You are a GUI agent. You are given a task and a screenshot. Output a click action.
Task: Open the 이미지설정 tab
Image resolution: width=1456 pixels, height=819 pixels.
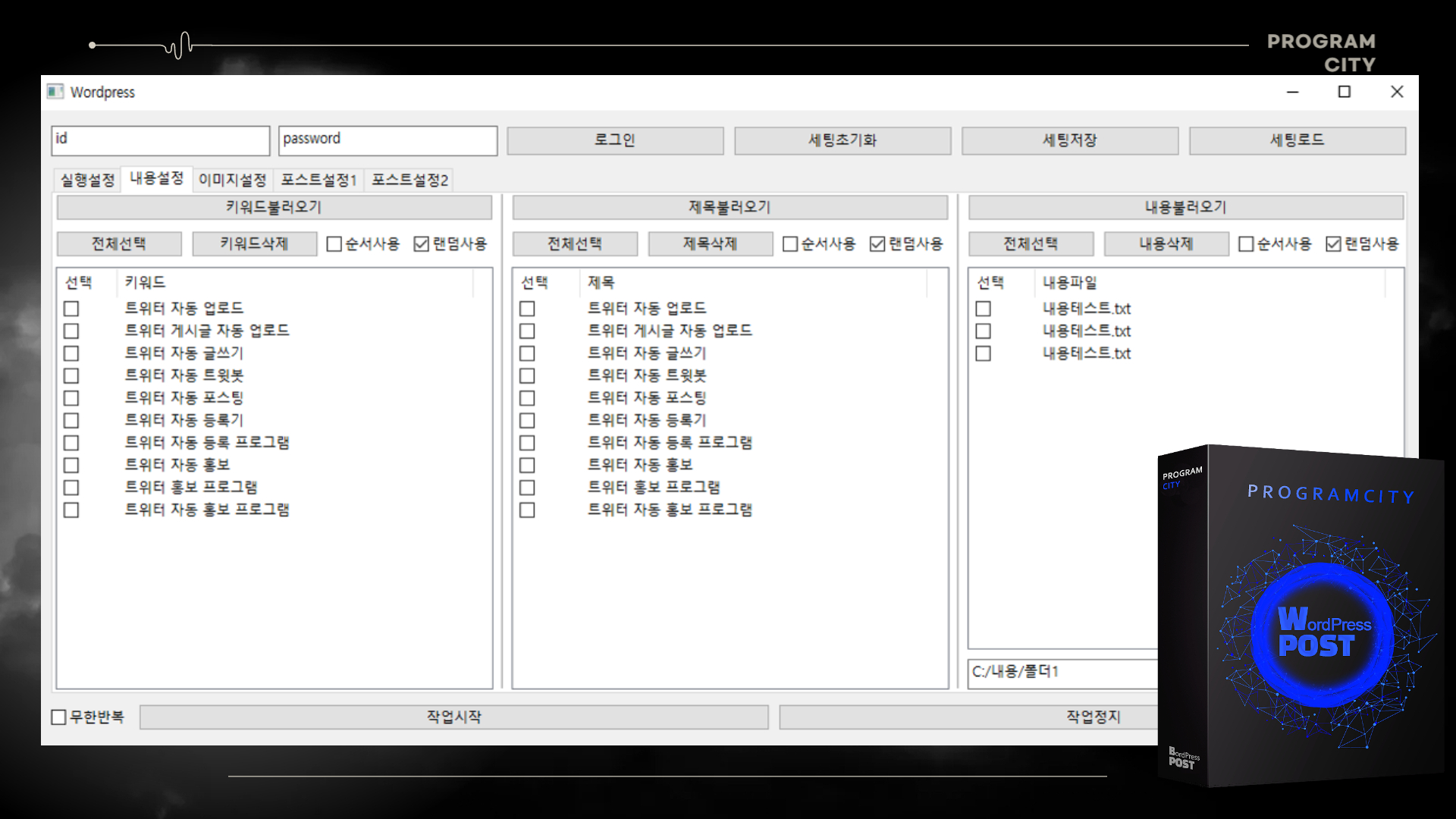point(233,180)
